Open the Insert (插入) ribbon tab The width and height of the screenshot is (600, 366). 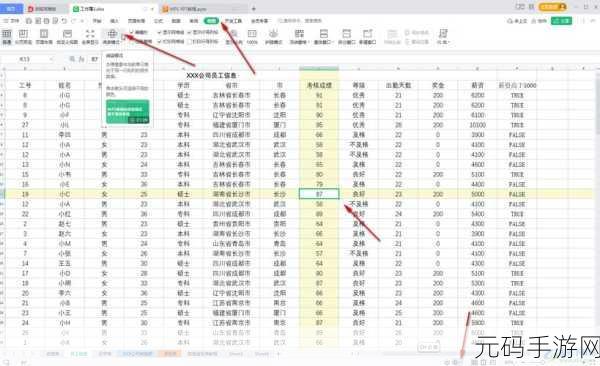114,21
